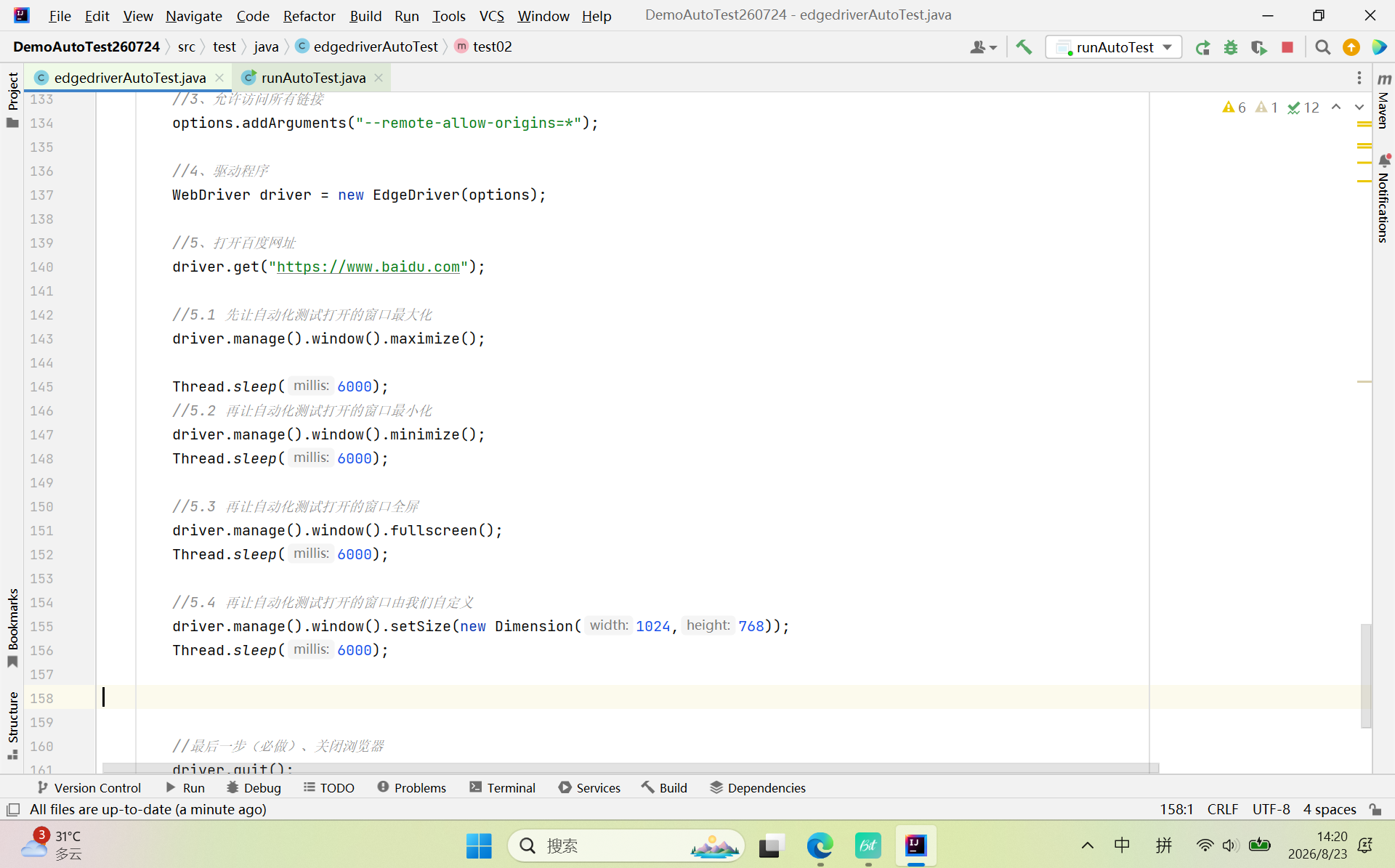Screen dimensions: 1395x868
Task: Change the UTF-8 file encoding
Action: click(1271, 809)
